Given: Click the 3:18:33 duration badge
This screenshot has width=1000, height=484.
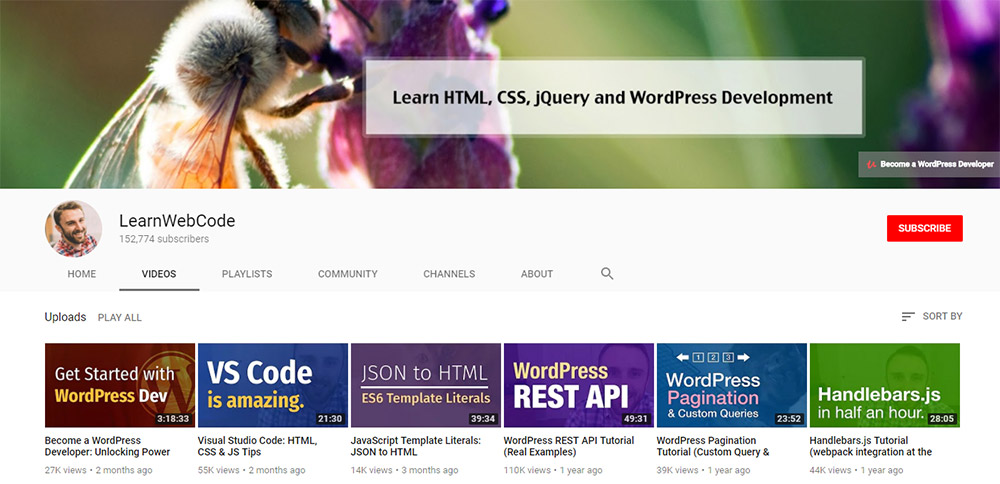Looking at the screenshot, I should coord(174,419).
